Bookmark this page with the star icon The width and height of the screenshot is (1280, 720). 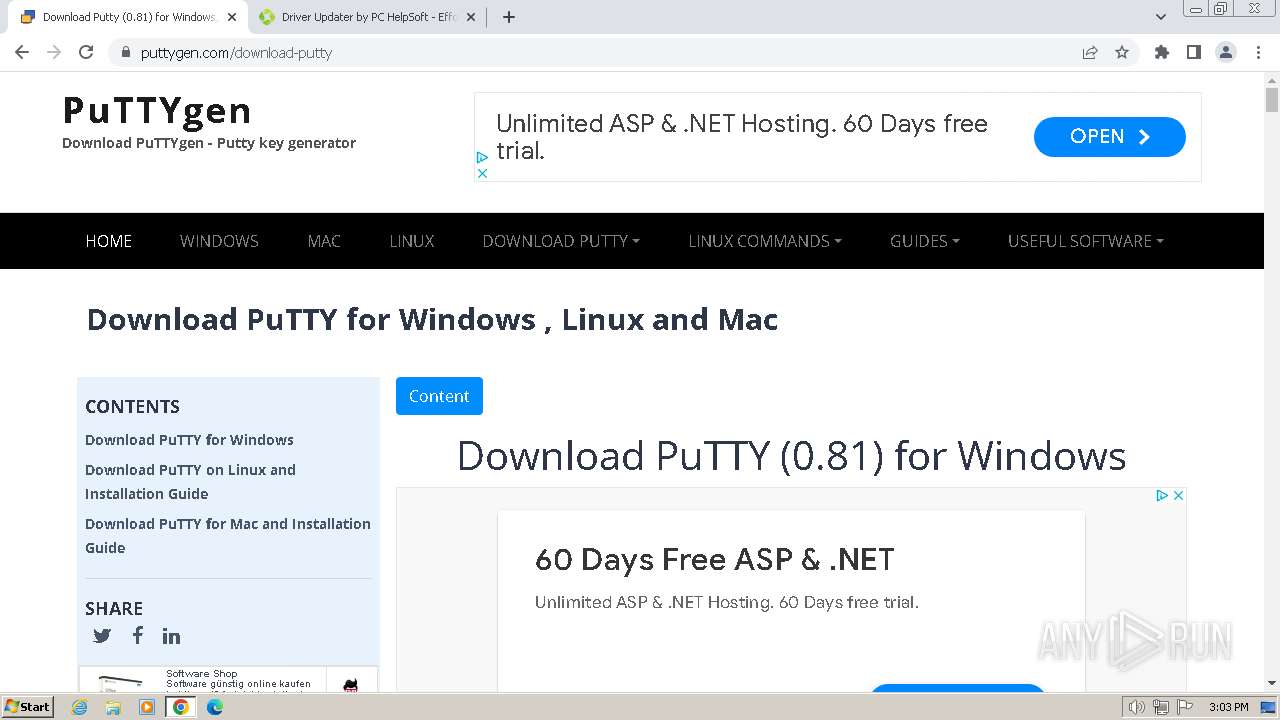pyautogui.click(x=1122, y=52)
